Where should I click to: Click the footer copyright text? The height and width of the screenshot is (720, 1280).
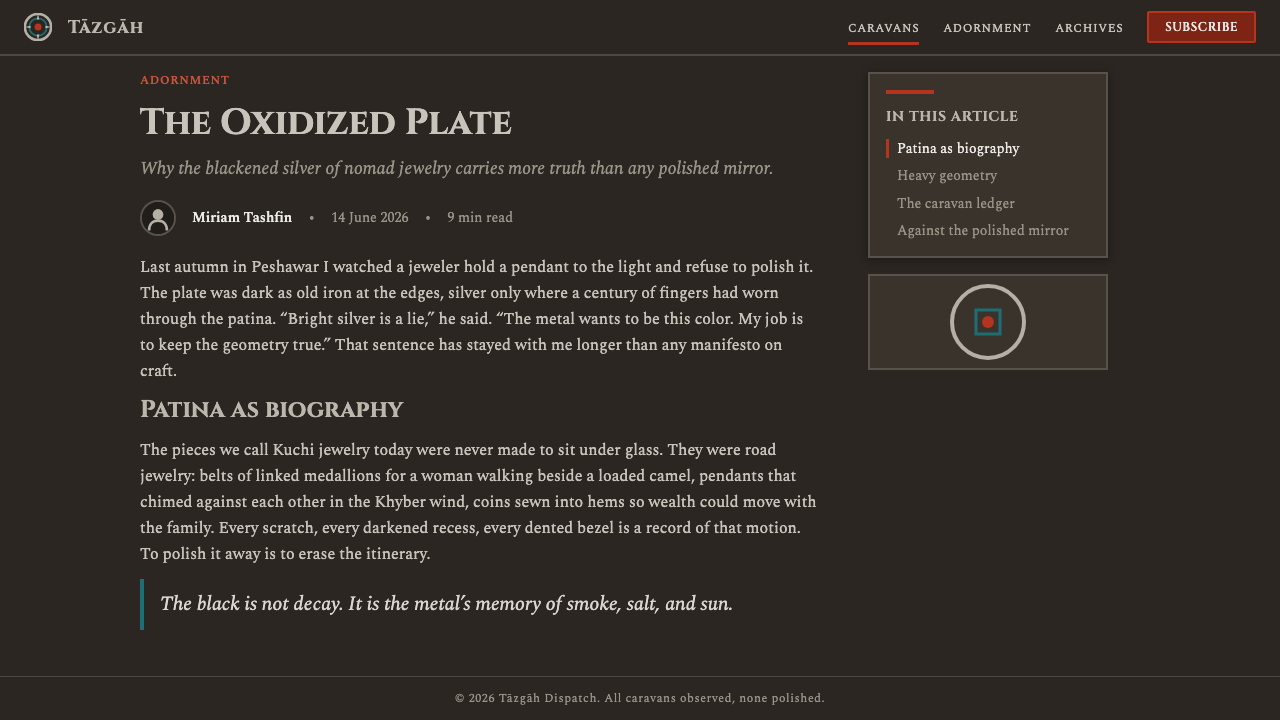coord(640,698)
